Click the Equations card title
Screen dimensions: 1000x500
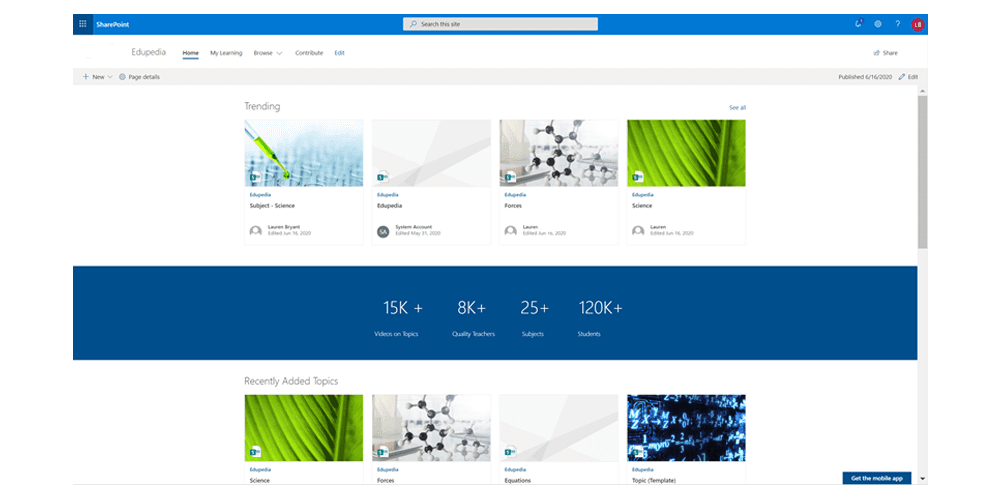(517, 480)
